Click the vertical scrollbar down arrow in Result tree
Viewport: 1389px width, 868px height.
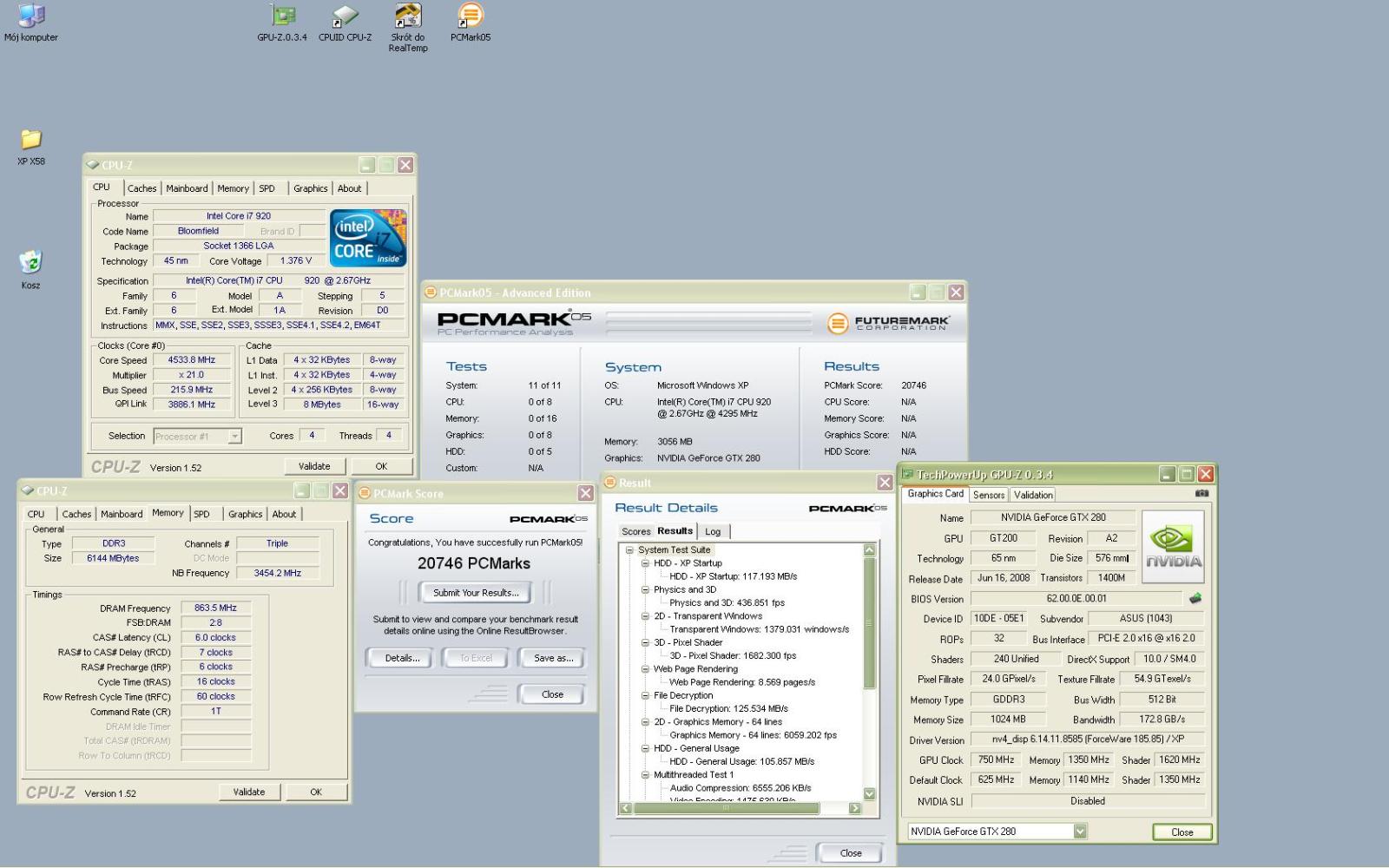[869, 793]
